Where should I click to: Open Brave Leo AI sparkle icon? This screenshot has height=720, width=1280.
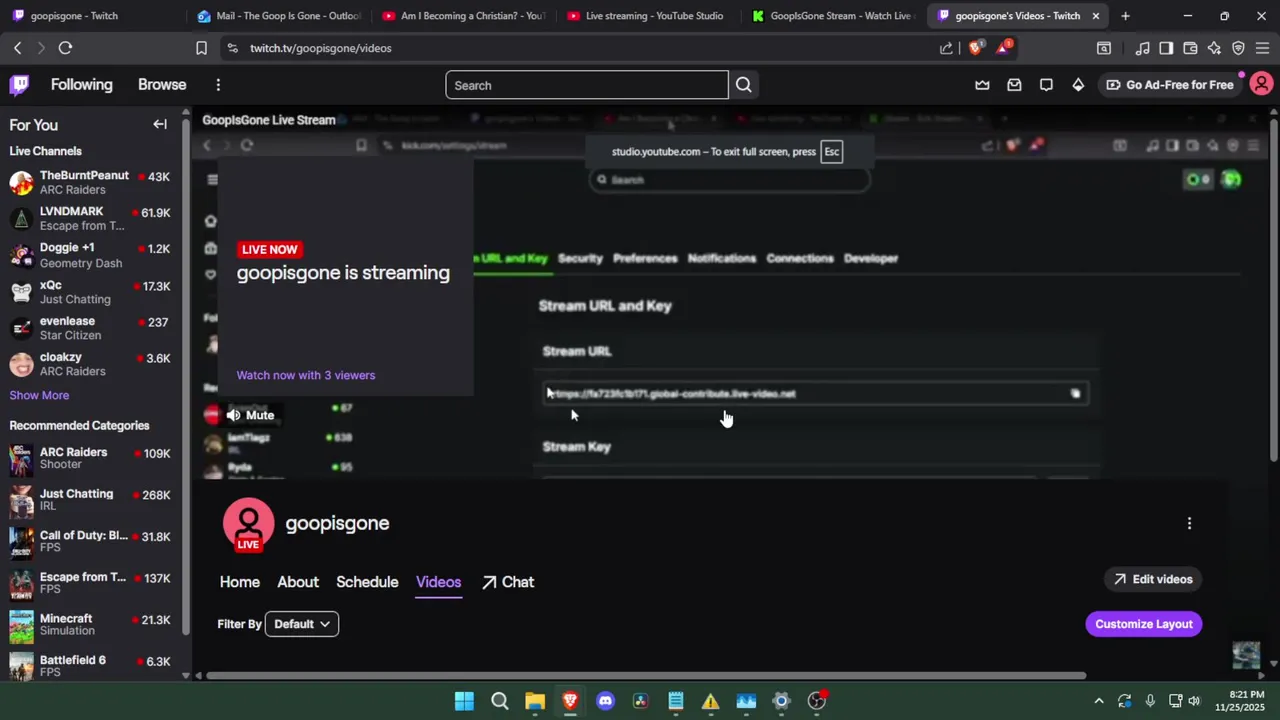(x=1214, y=48)
